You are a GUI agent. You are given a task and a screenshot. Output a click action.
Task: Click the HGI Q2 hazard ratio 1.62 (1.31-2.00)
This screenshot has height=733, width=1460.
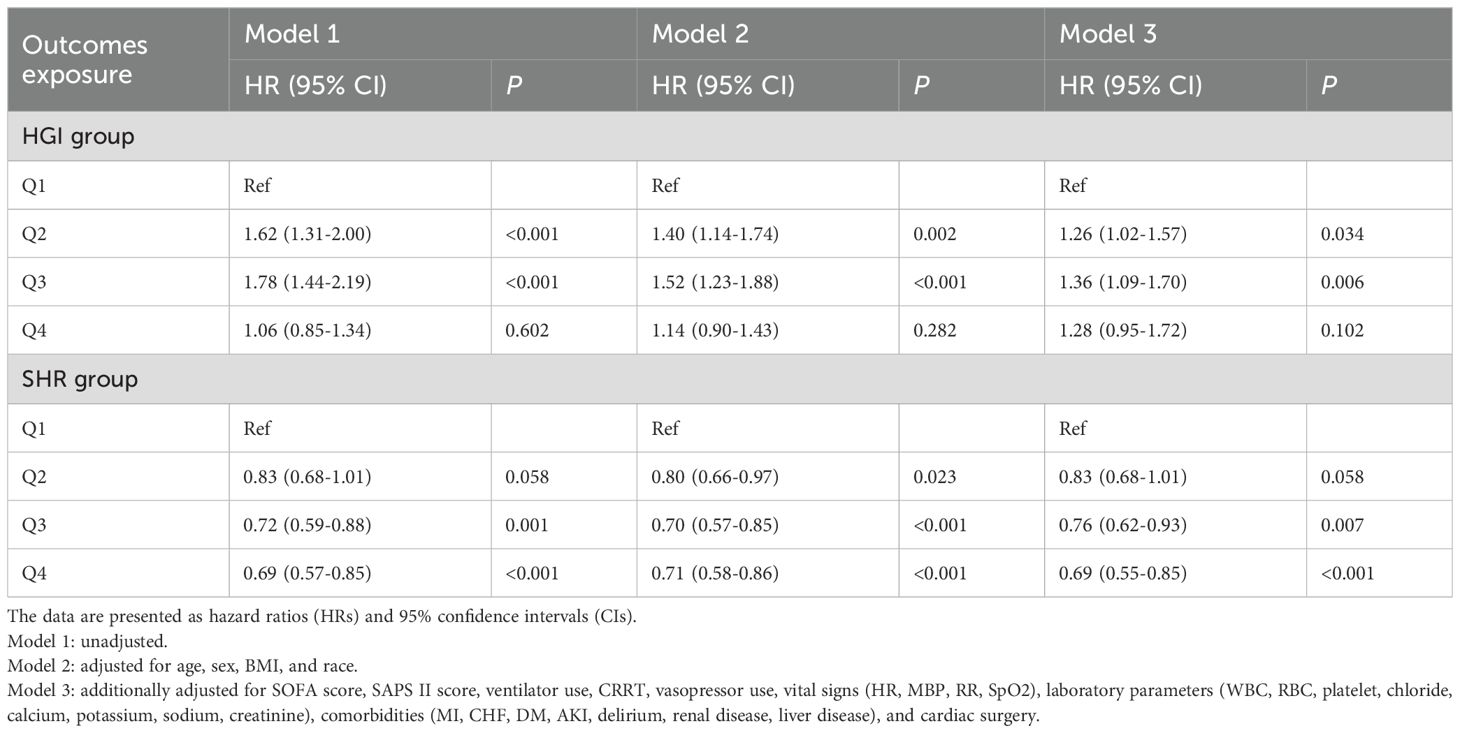pos(307,234)
